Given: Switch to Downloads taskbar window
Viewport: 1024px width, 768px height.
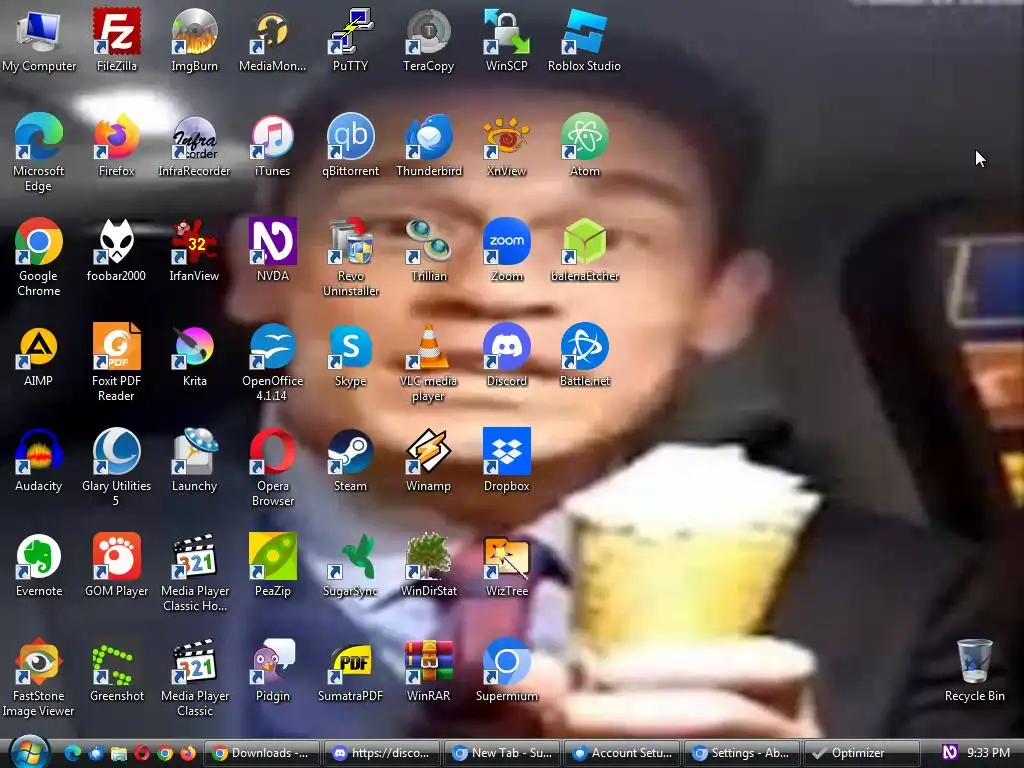Looking at the screenshot, I should click(x=262, y=753).
